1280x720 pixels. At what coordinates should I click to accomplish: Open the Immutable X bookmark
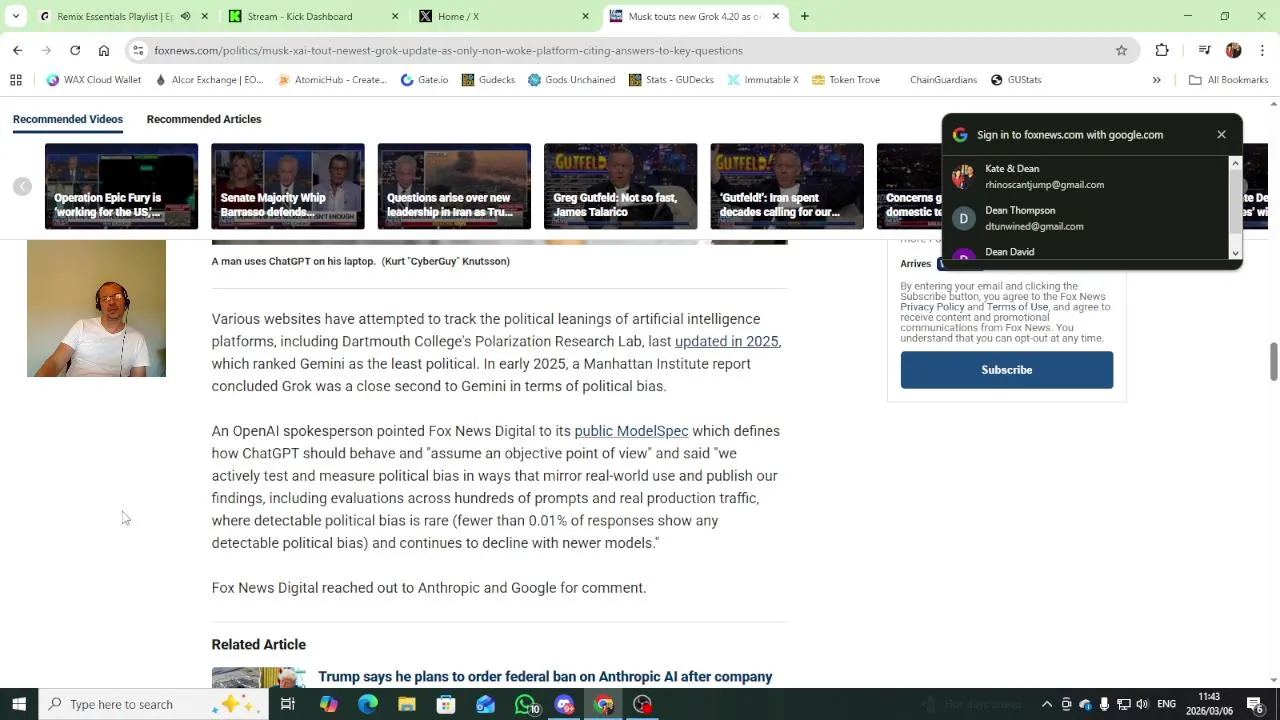tap(763, 80)
